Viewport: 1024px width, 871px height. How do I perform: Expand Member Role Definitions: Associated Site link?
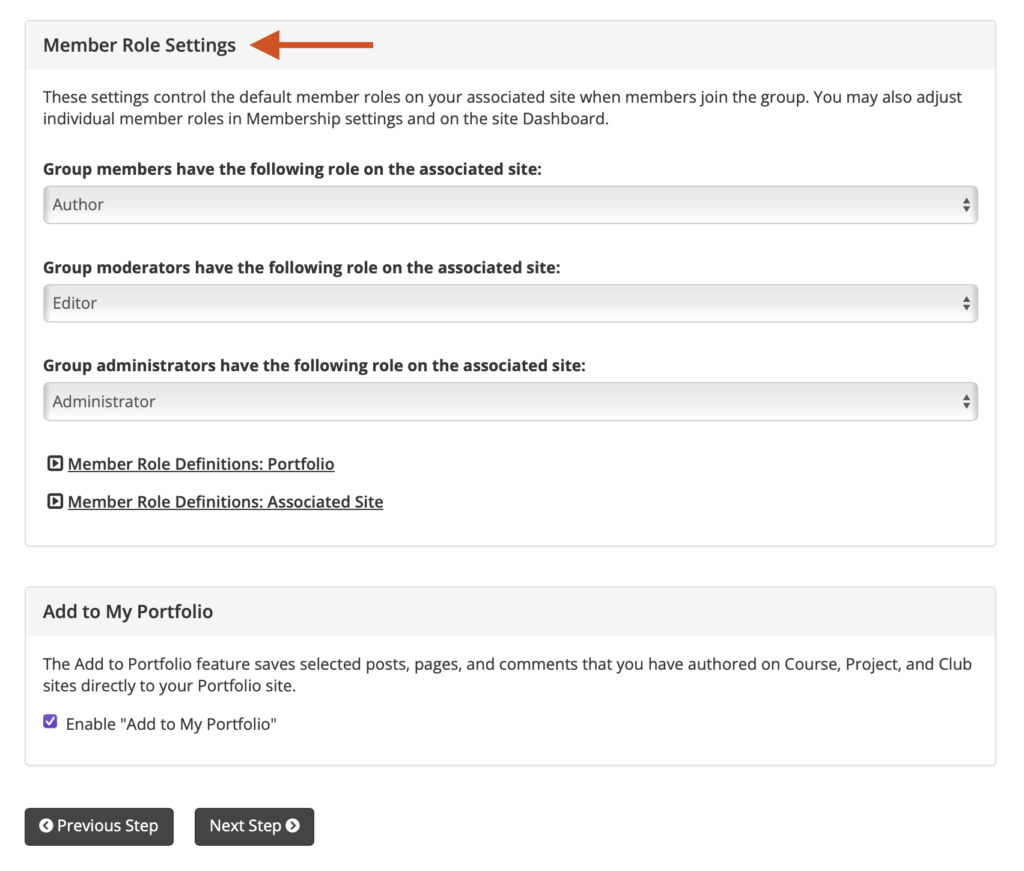pos(225,502)
